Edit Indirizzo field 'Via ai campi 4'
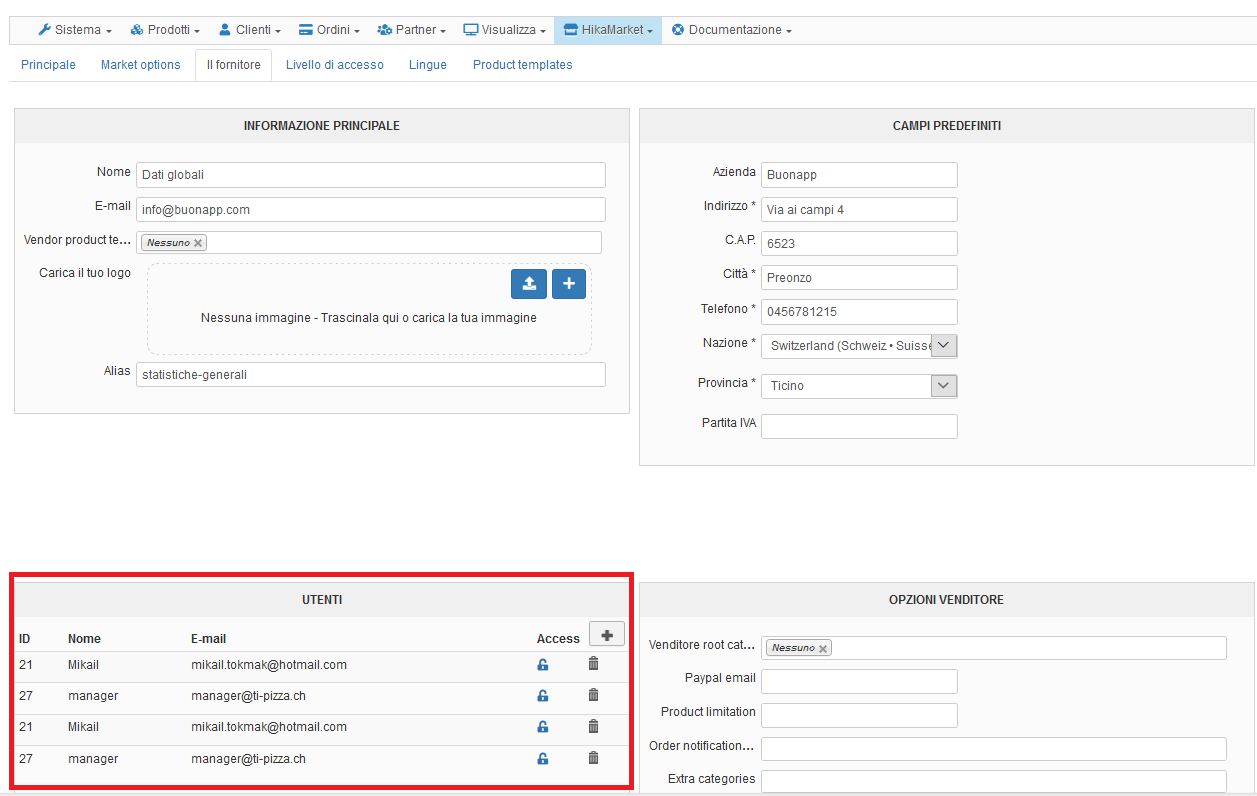 [859, 210]
